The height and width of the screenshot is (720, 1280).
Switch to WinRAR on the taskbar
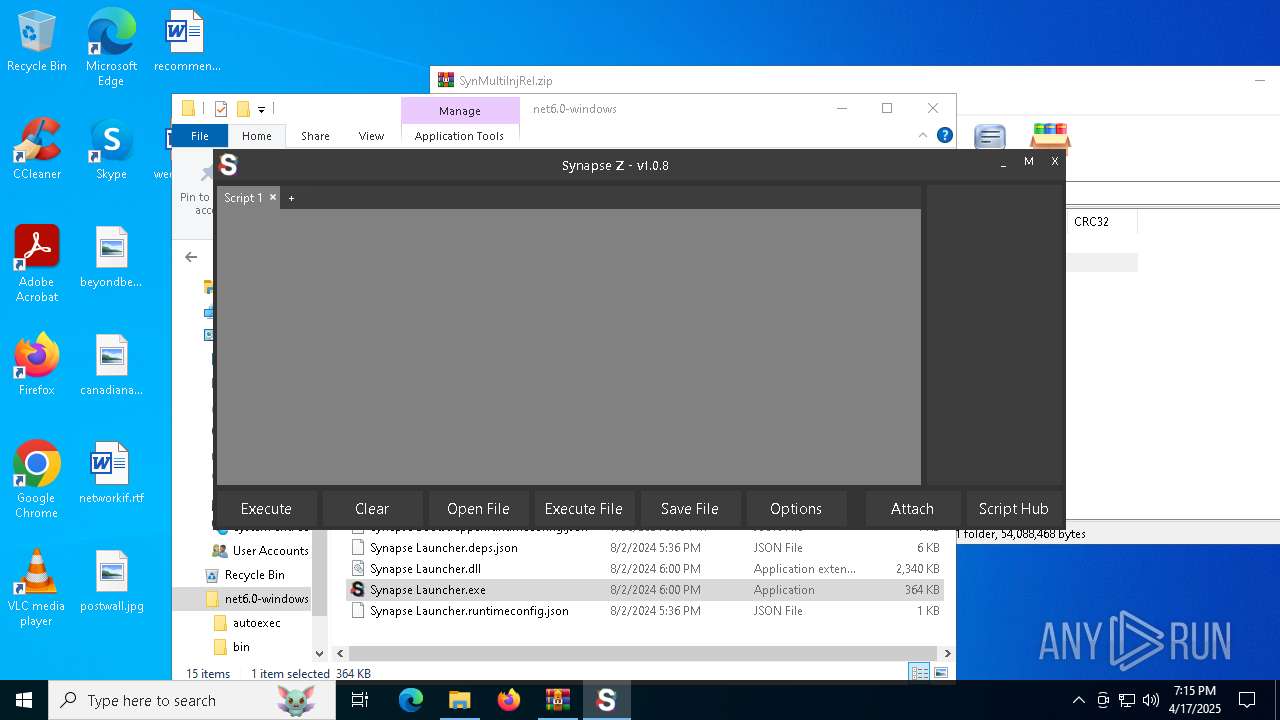pyautogui.click(x=557, y=700)
